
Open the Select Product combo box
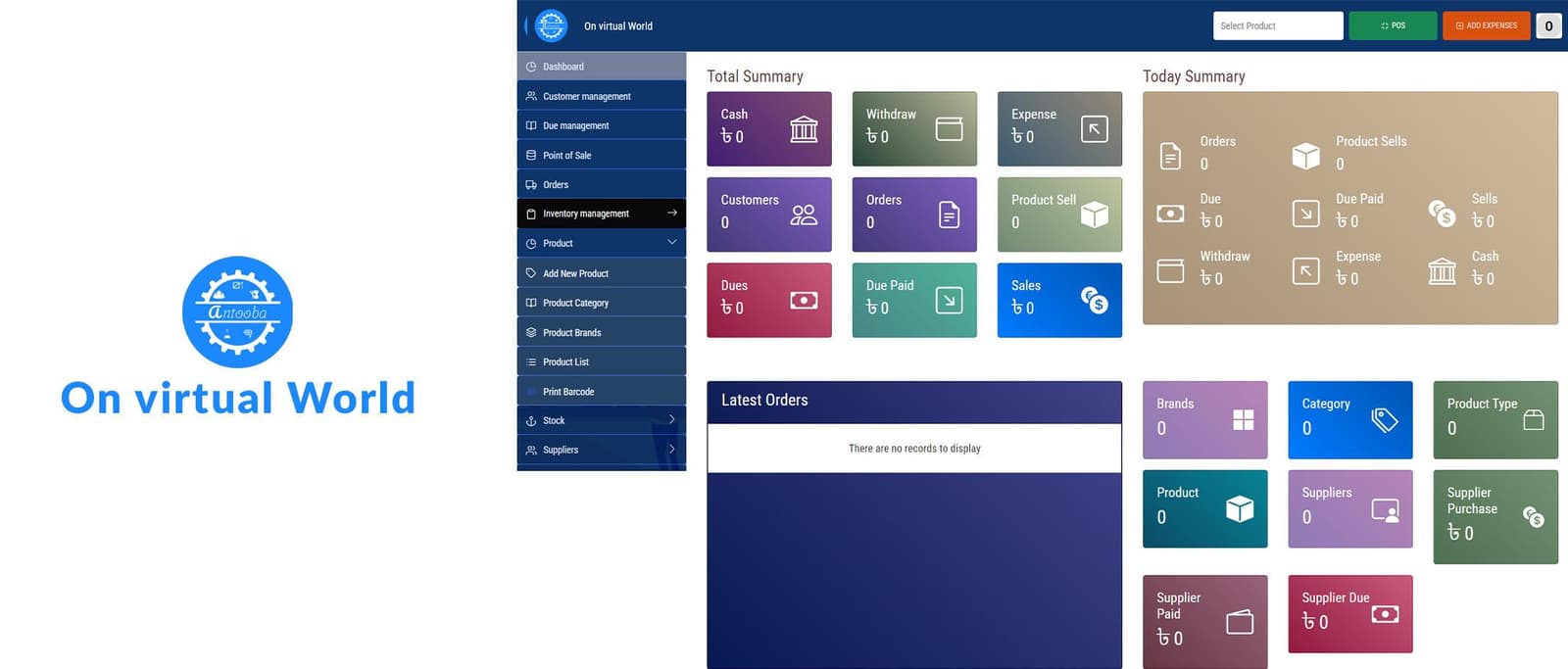click(x=1278, y=25)
